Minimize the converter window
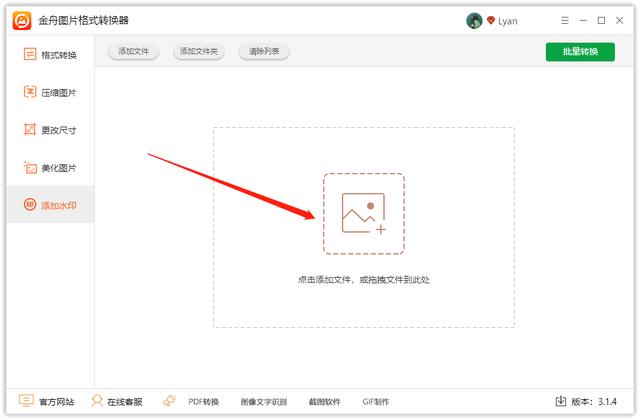 583,20
